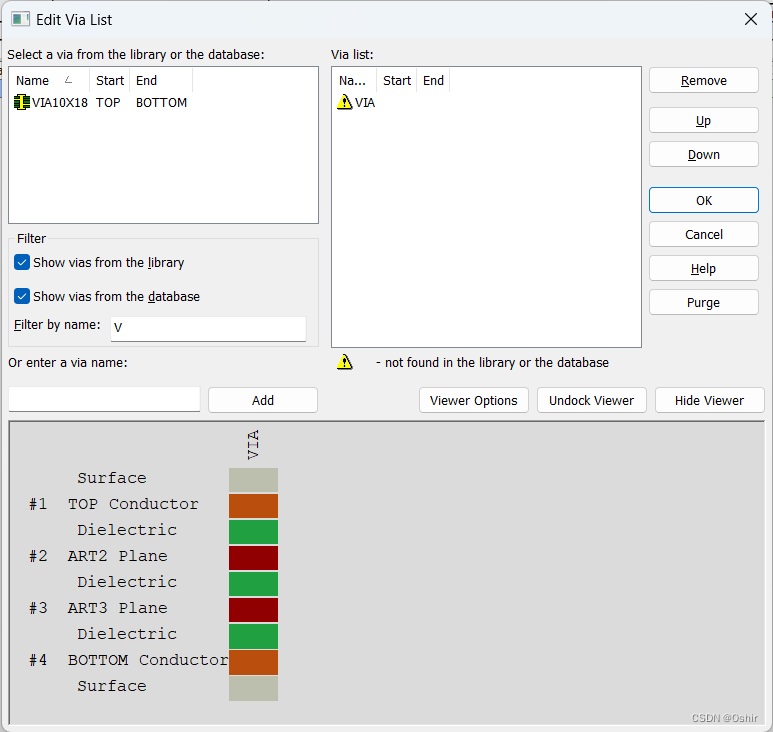Screen dimensions: 773x732
Task: Hide the viewer pane
Action: tap(709, 401)
